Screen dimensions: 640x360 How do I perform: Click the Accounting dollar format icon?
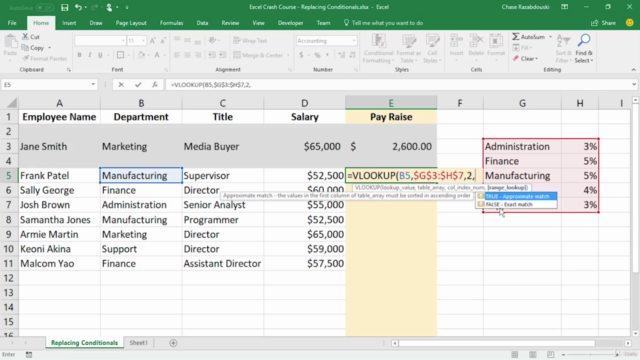(301, 55)
